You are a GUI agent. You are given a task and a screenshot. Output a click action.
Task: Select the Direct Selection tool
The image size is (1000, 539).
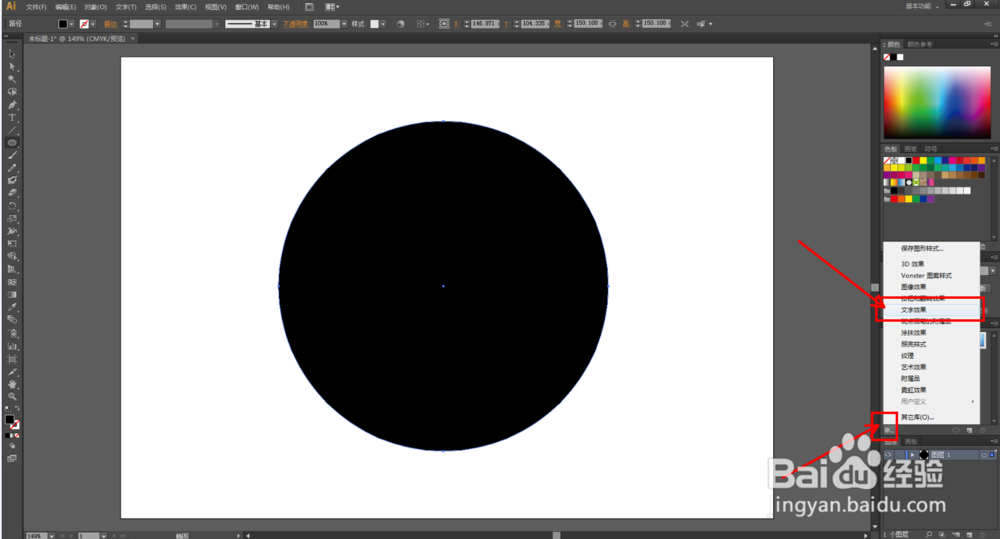pyautogui.click(x=12, y=66)
